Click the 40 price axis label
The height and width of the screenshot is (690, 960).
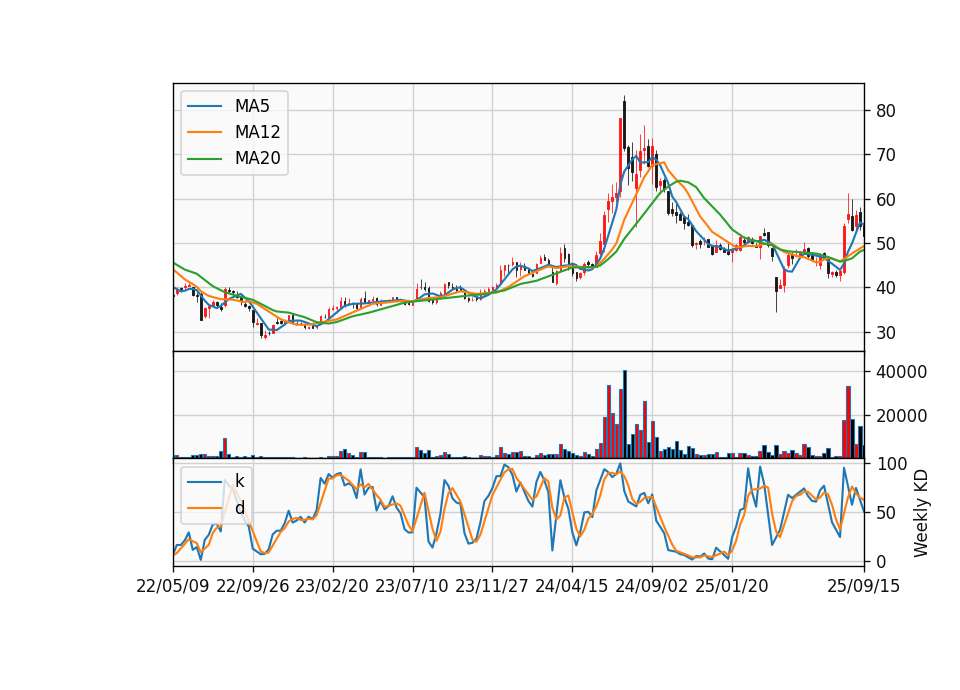[x=886, y=288]
